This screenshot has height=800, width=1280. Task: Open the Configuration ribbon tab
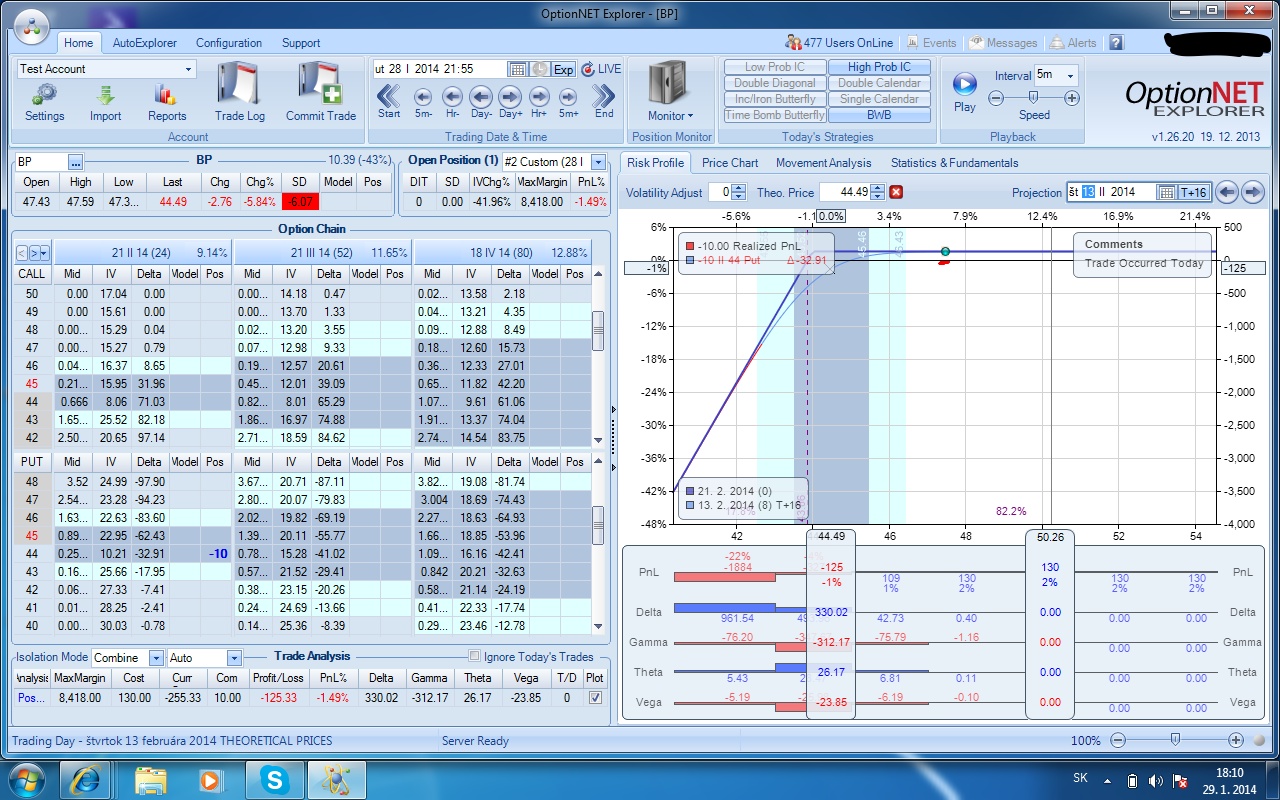point(229,43)
